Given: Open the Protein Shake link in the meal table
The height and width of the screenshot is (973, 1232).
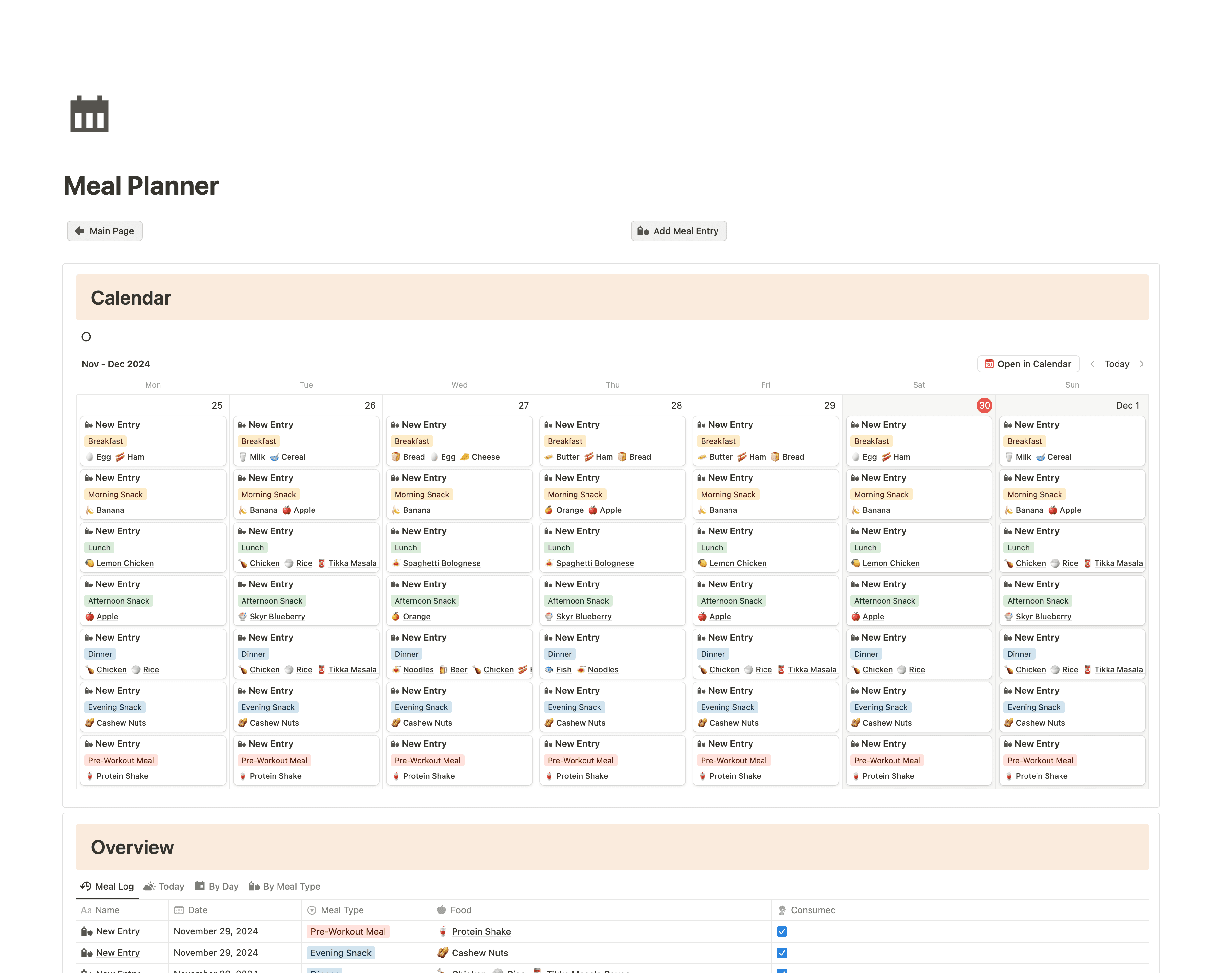Looking at the screenshot, I should point(481,931).
